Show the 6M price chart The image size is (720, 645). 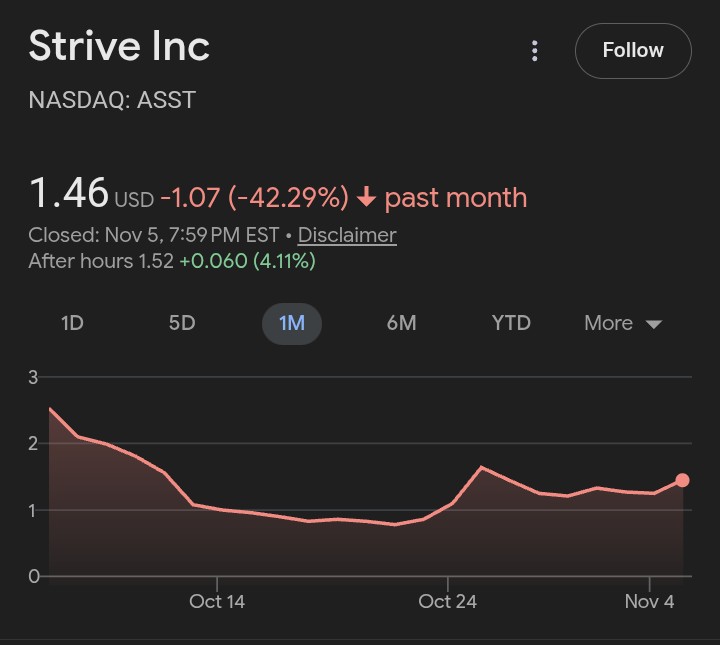pos(401,323)
